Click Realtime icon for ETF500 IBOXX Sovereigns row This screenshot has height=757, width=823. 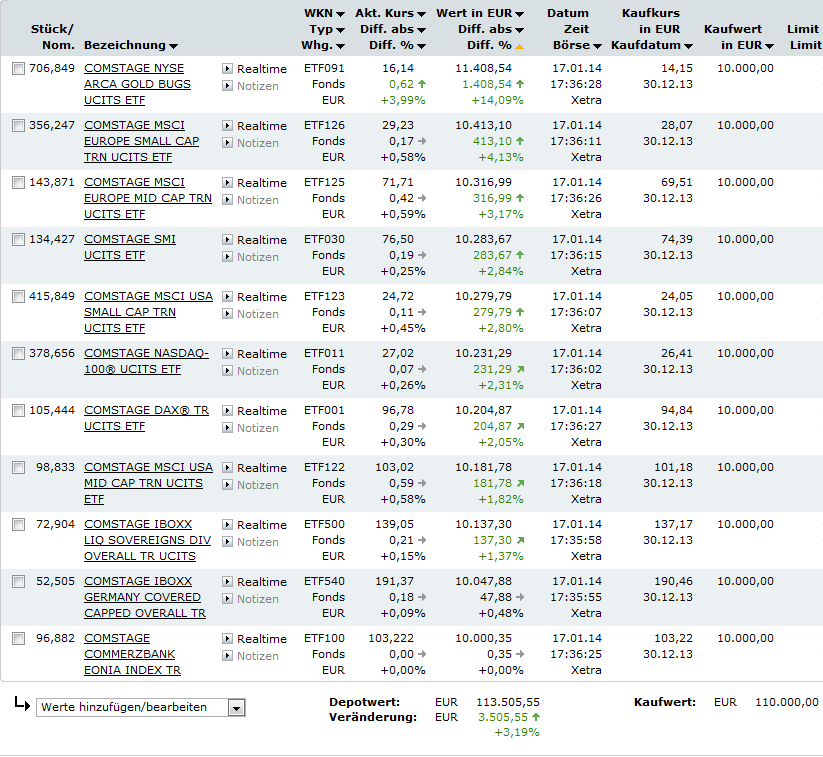tap(227, 524)
